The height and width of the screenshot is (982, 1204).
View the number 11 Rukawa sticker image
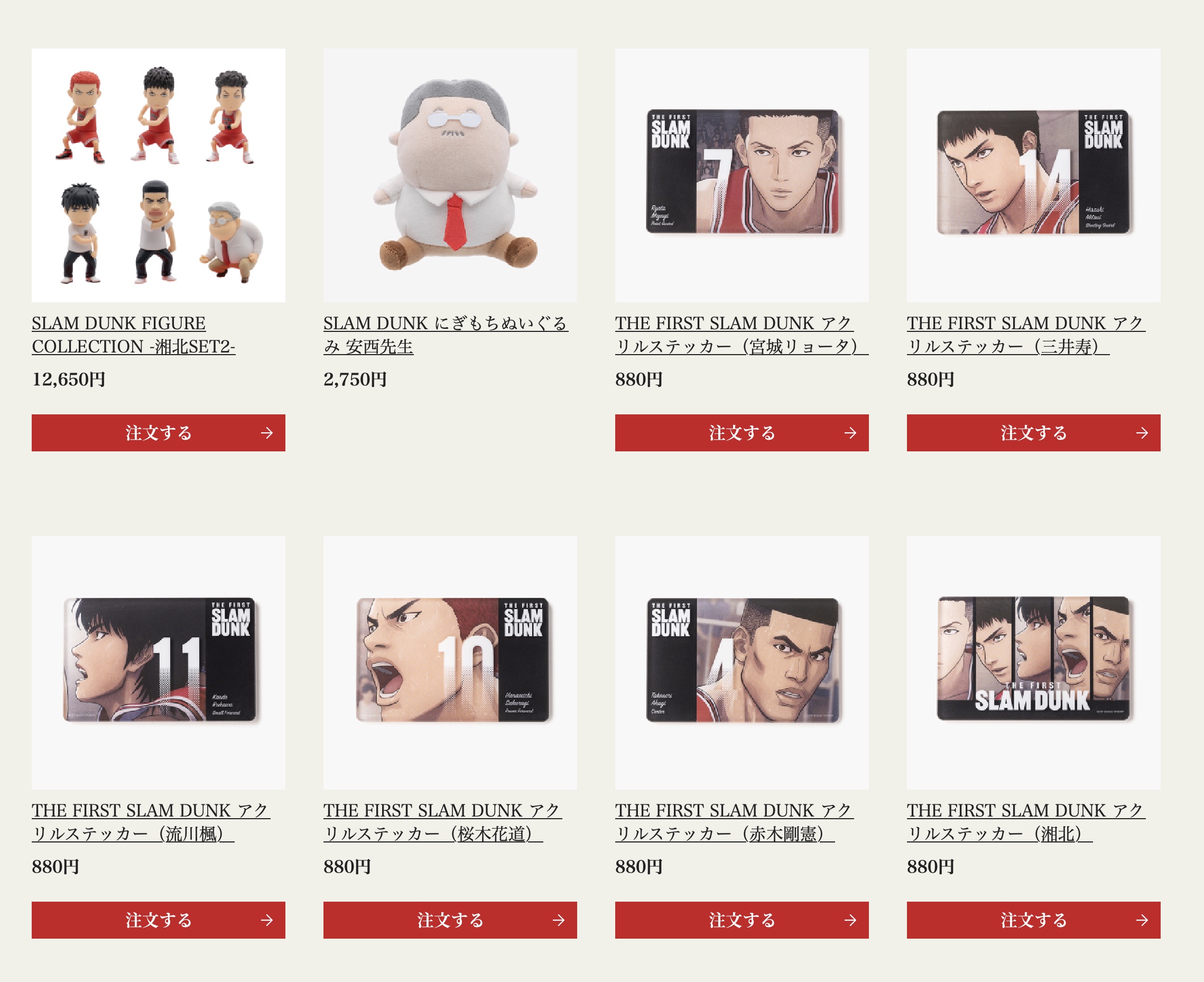point(159,663)
